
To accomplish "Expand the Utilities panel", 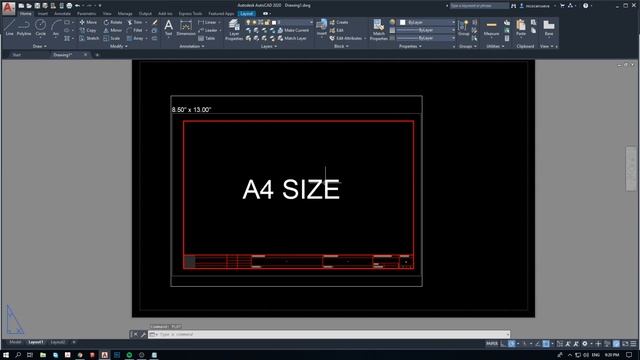I will click(495, 47).
